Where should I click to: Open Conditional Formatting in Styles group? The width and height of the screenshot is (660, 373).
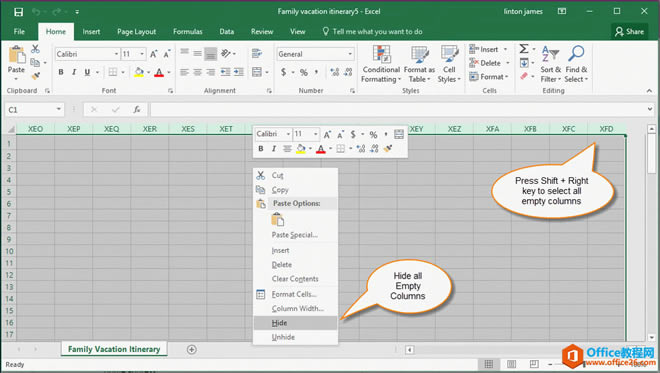(381, 64)
